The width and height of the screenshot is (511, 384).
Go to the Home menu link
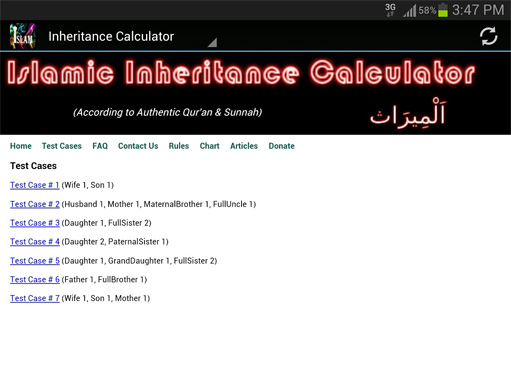point(21,146)
